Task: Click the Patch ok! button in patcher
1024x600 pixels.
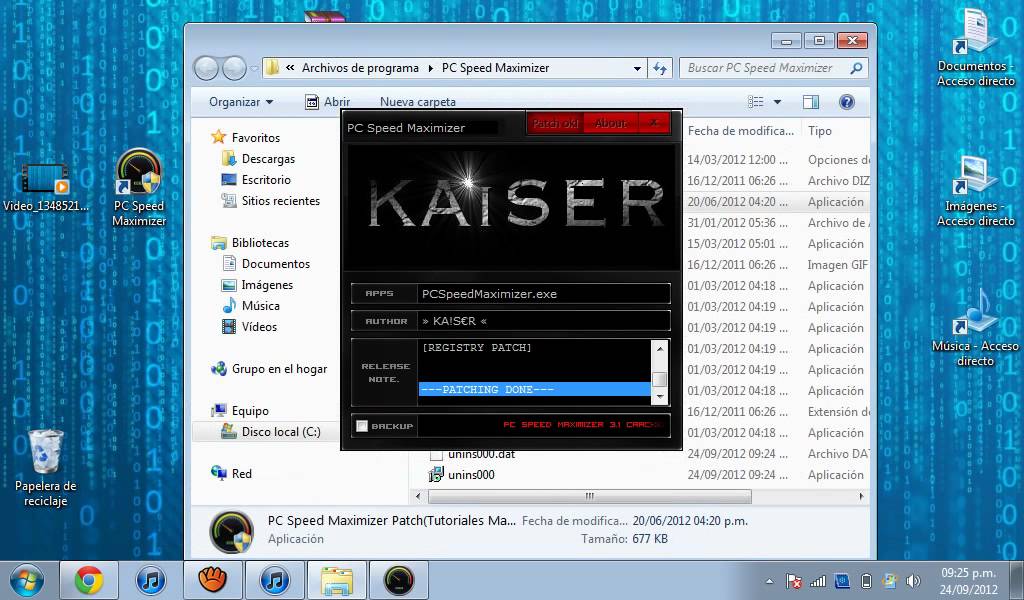Action: pyautogui.click(x=555, y=123)
